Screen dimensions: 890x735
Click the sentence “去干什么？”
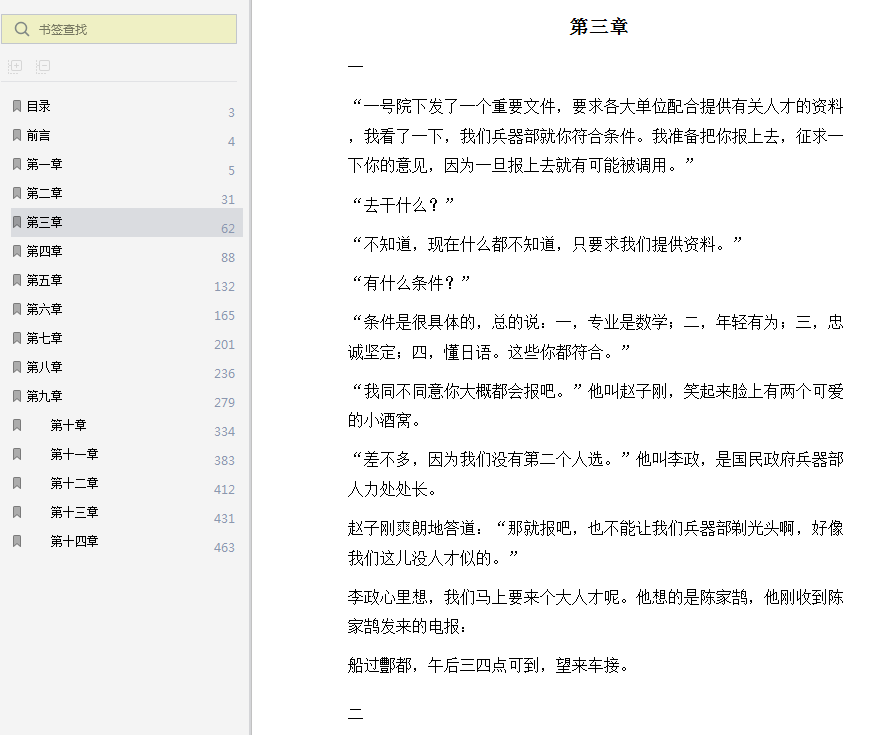click(x=404, y=205)
